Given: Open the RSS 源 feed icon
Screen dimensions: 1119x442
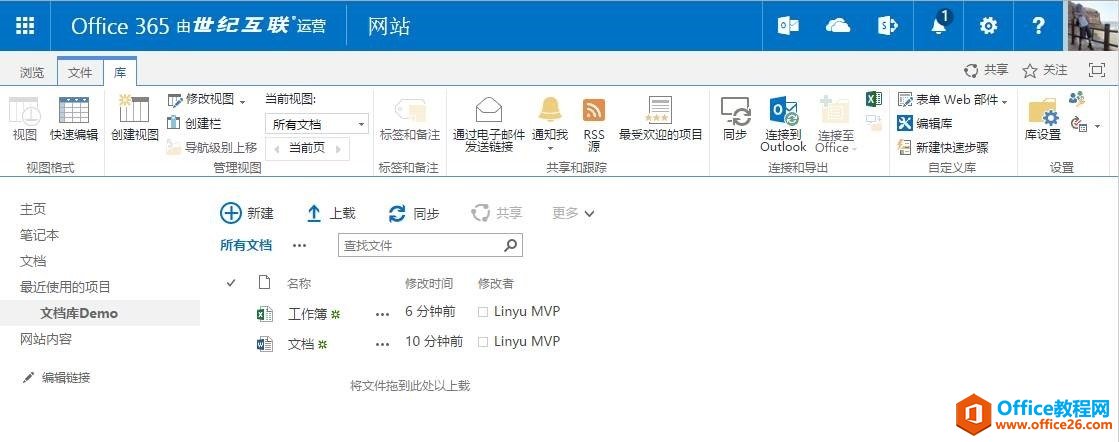Looking at the screenshot, I should click(594, 110).
